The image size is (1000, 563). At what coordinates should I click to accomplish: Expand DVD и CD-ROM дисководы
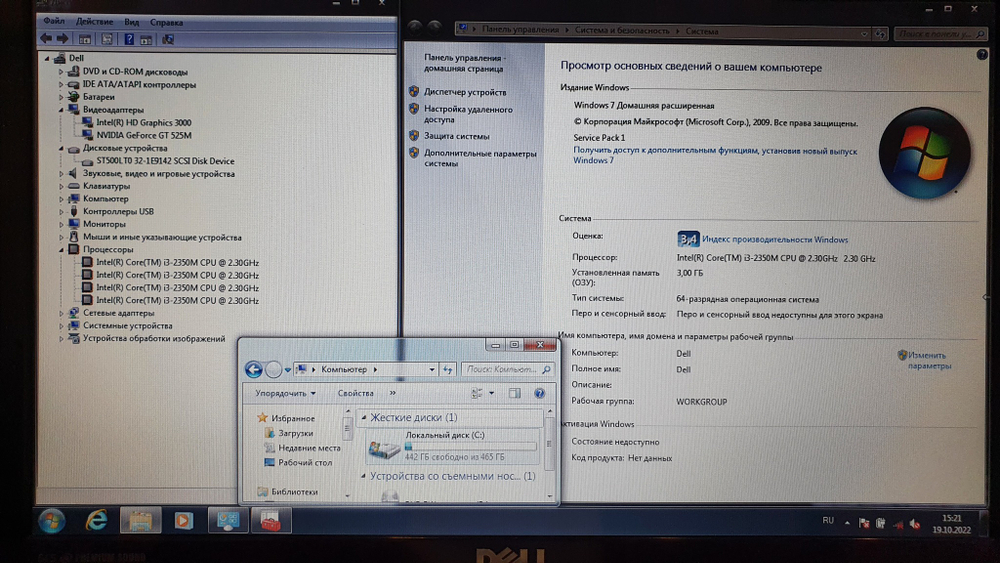pyautogui.click(x=61, y=72)
